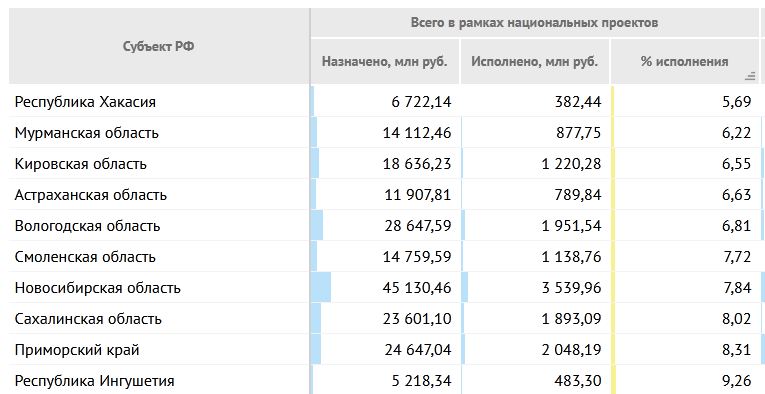Click the 3 539,96 executed amount cell

click(571, 288)
